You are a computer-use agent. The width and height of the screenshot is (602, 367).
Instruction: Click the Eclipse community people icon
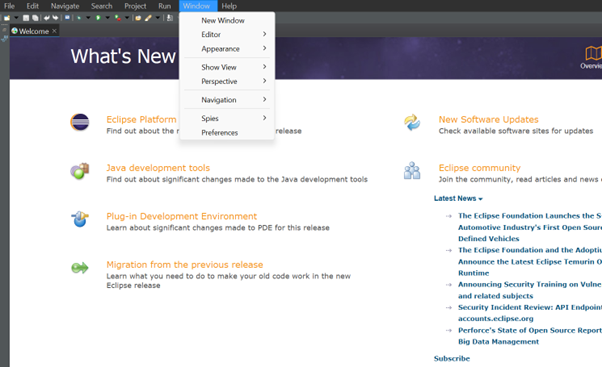point(412,170)
